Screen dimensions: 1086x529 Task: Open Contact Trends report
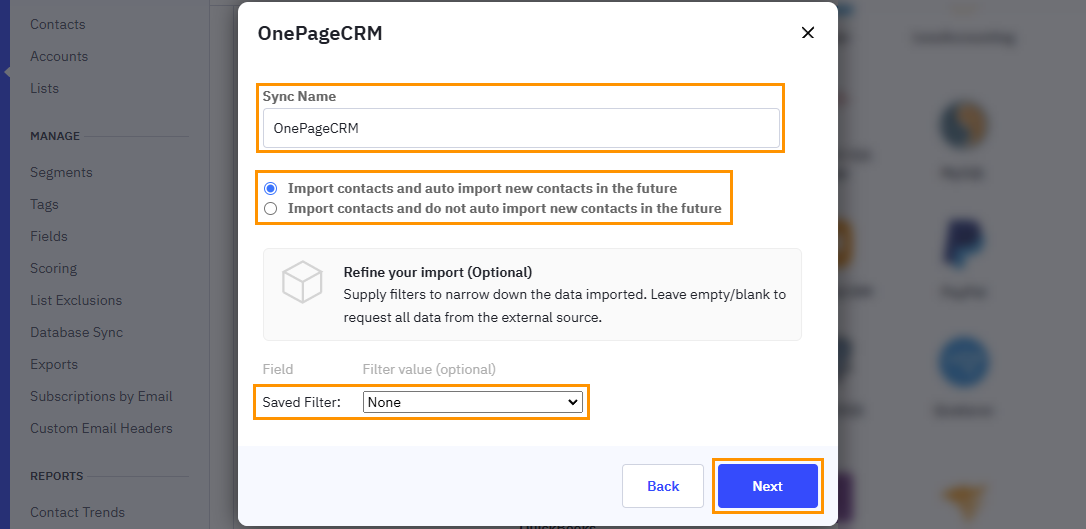tap(78, 512)
